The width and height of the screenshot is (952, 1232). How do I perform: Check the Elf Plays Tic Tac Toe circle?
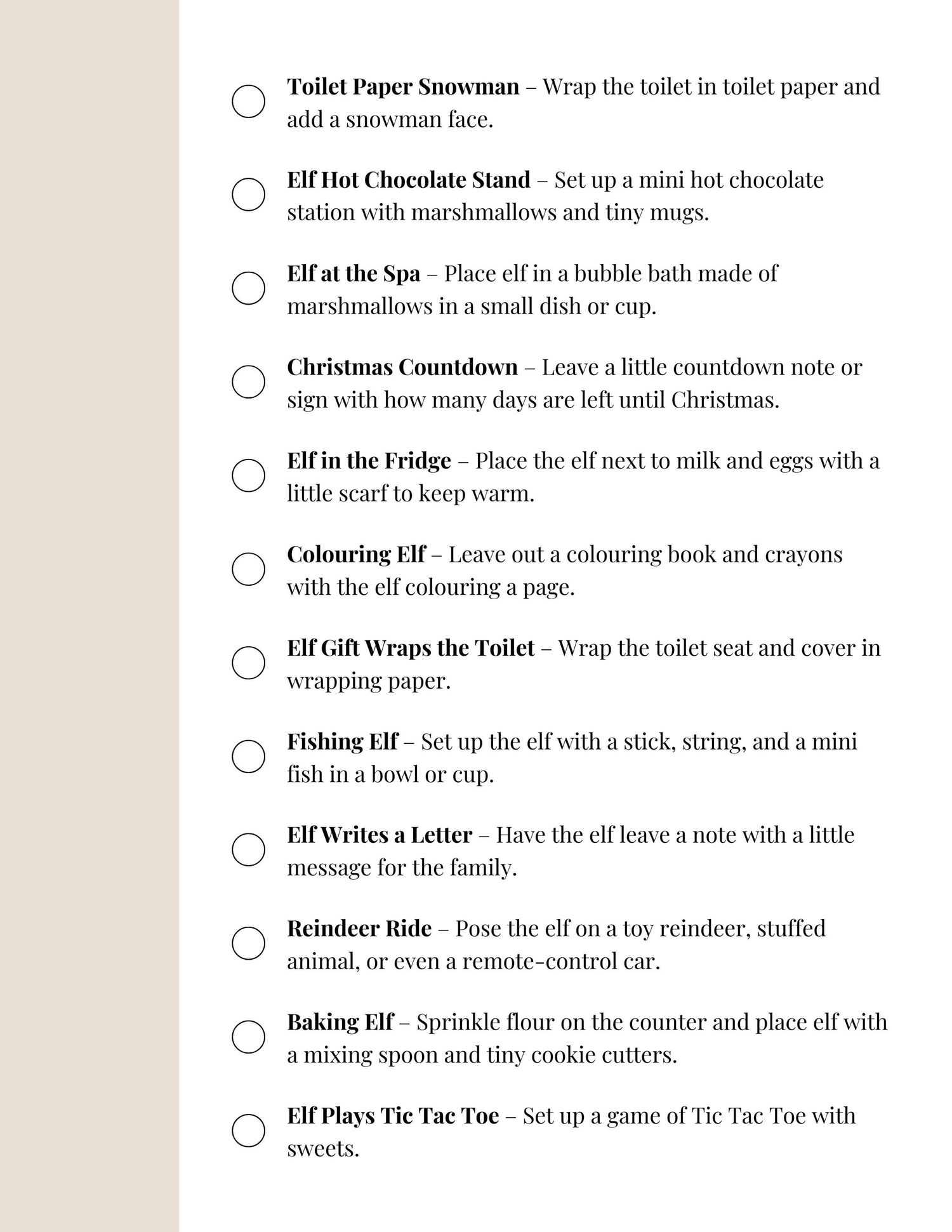pyautogui.click(x=248, y=1131)
